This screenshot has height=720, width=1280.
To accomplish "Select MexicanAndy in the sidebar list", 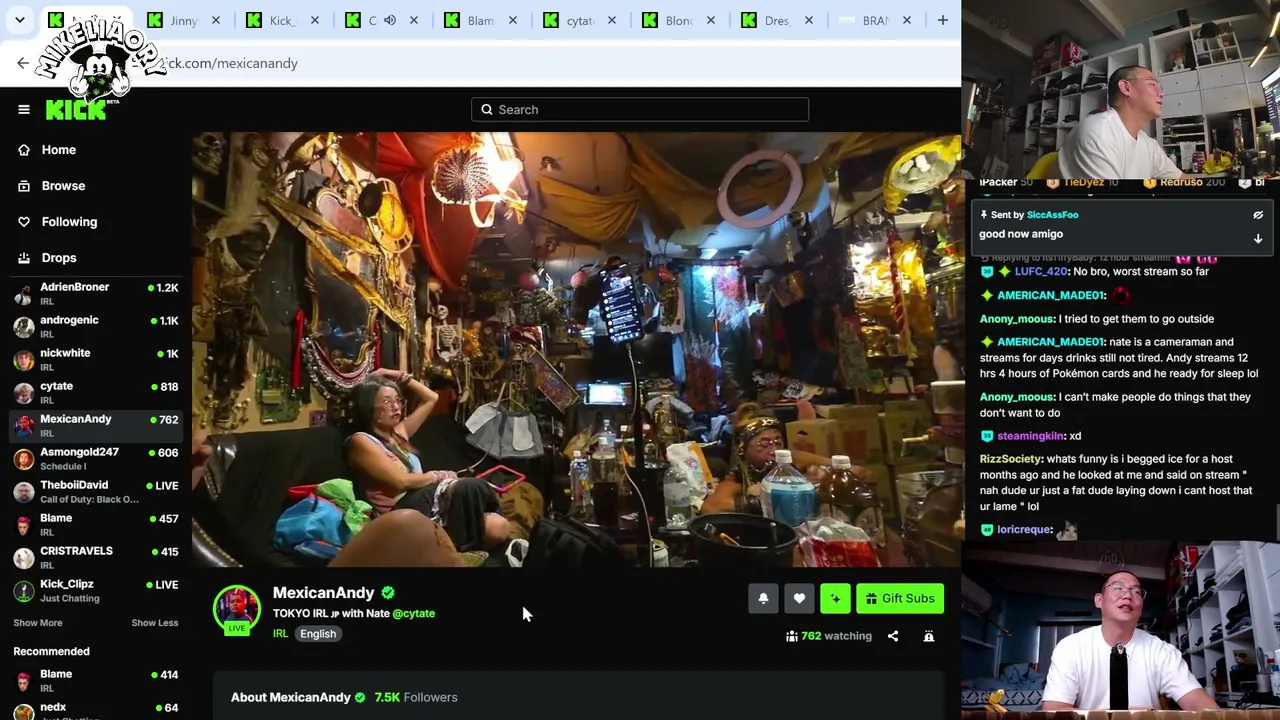I will pos(96,426).
